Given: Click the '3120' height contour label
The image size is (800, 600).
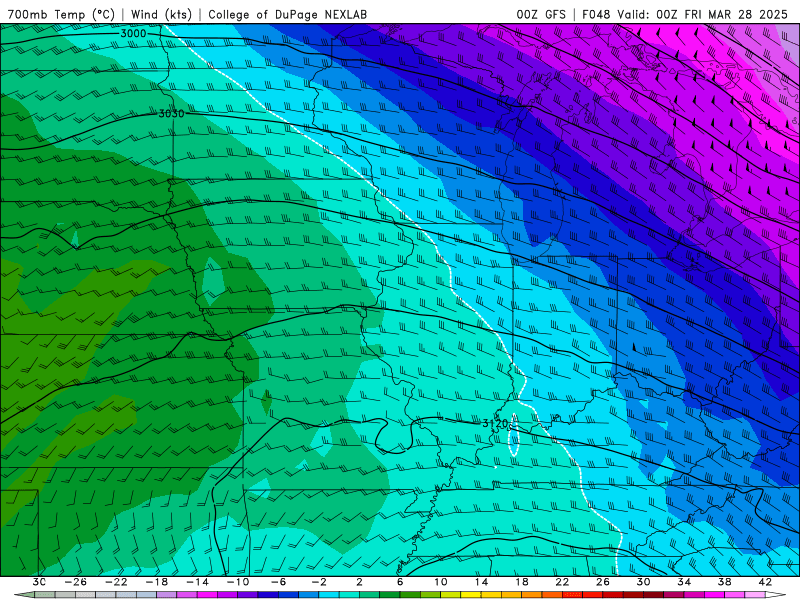Looking at the screenshot, I should click(x=494, y=423).
